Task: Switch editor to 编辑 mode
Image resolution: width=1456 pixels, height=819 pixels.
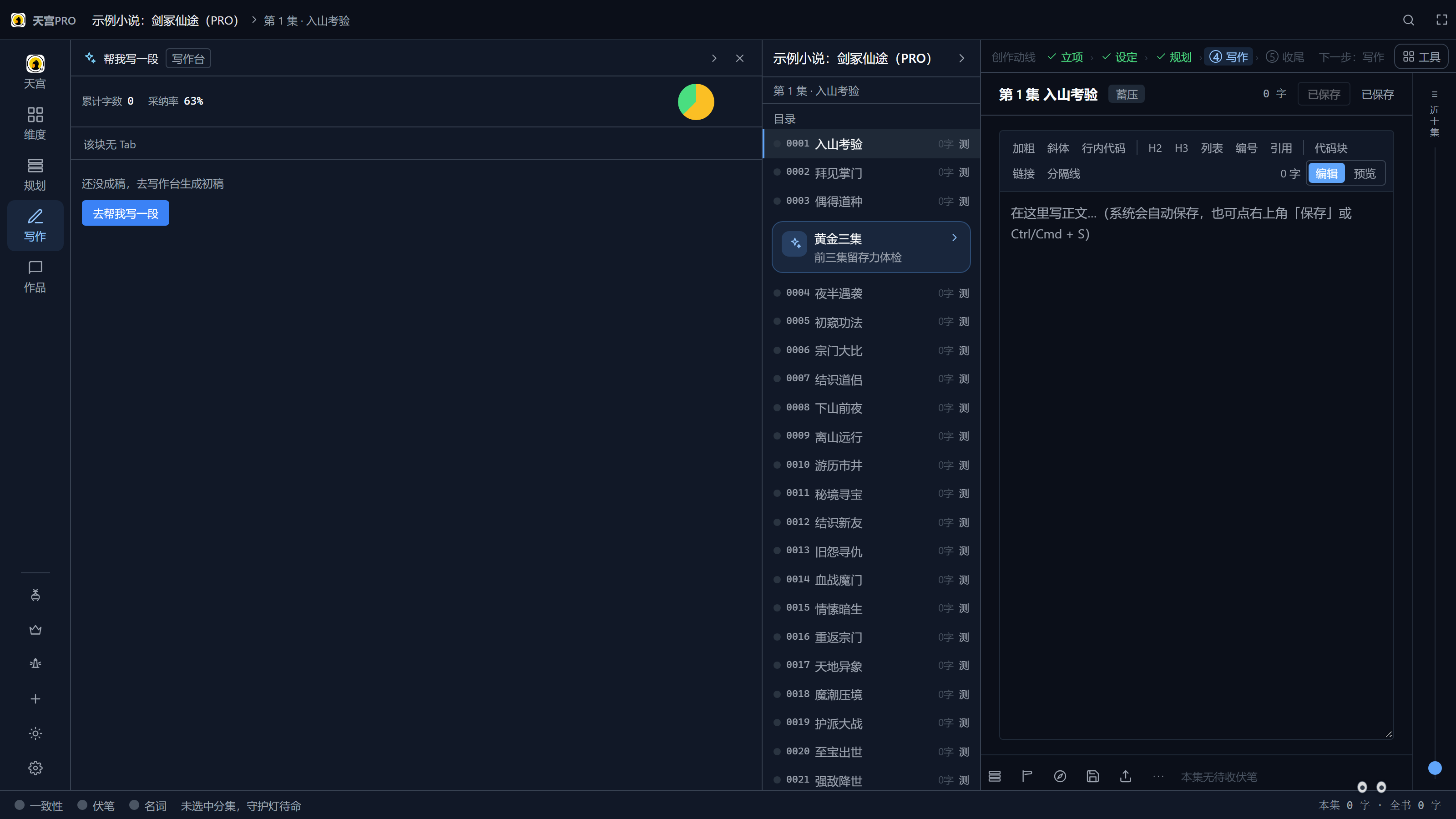Action: click(1326, 173)
